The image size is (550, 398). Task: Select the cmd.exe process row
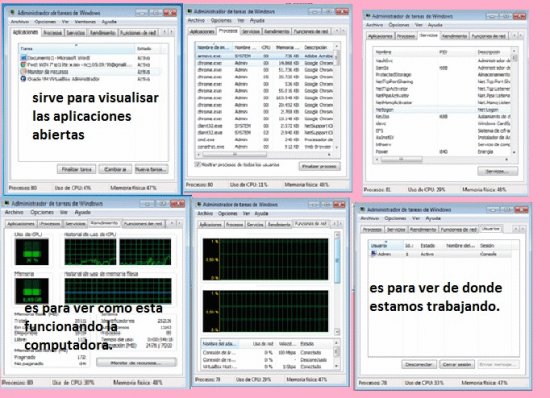pos(265,140)
